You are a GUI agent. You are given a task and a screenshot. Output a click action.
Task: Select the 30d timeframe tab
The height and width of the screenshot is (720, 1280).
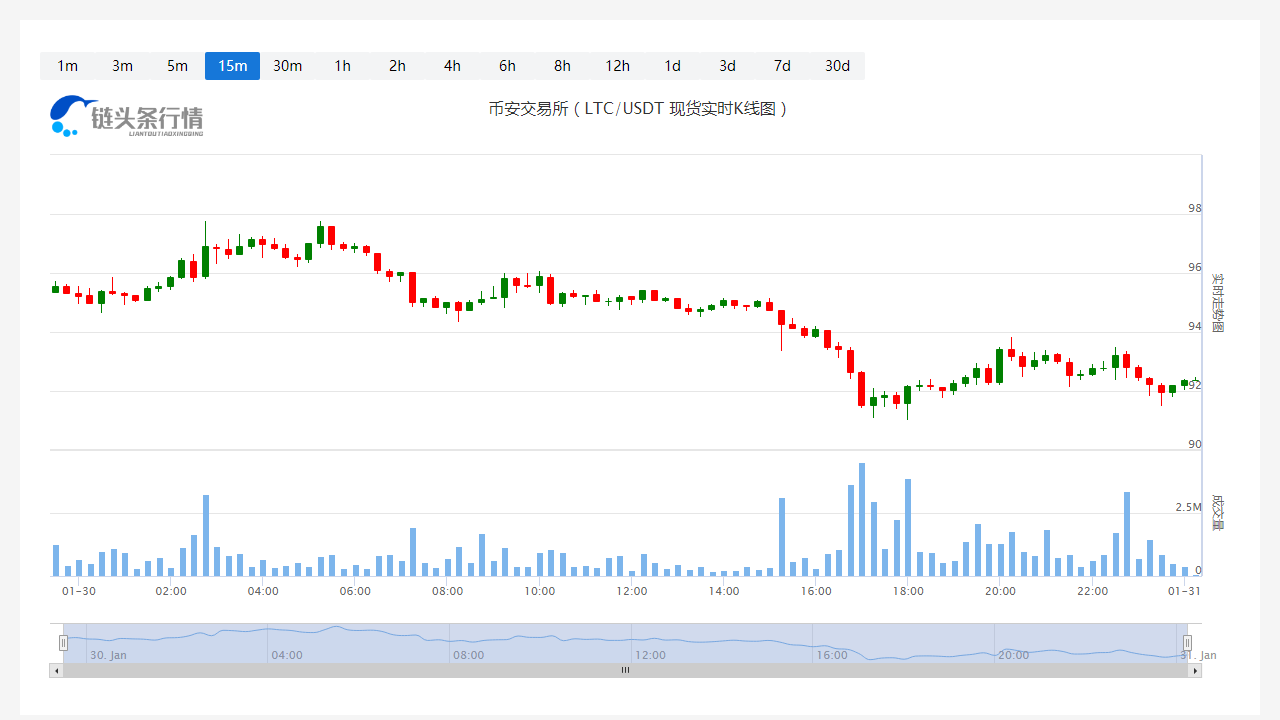pos(837,66)
